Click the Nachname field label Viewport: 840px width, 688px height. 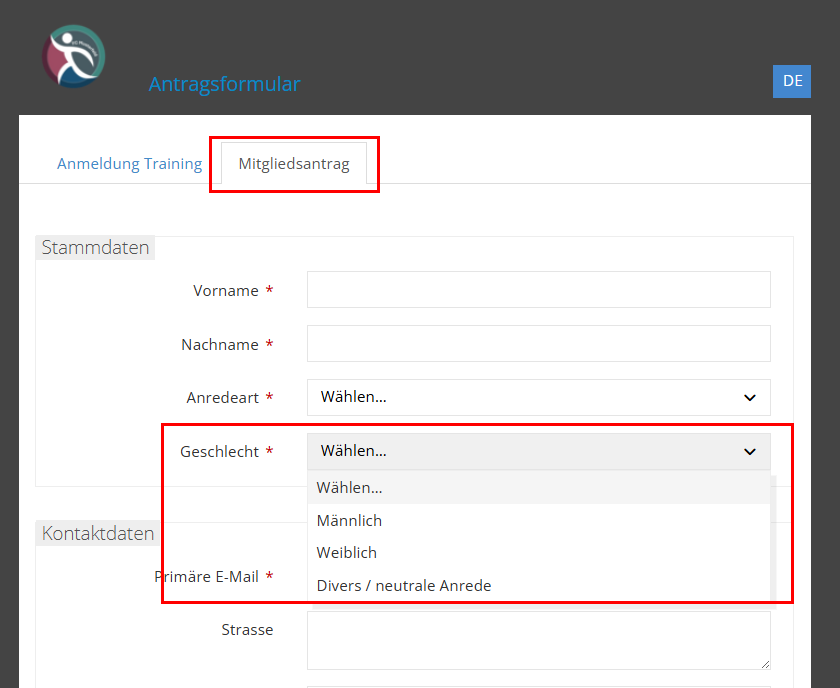[x=220, y=345]
